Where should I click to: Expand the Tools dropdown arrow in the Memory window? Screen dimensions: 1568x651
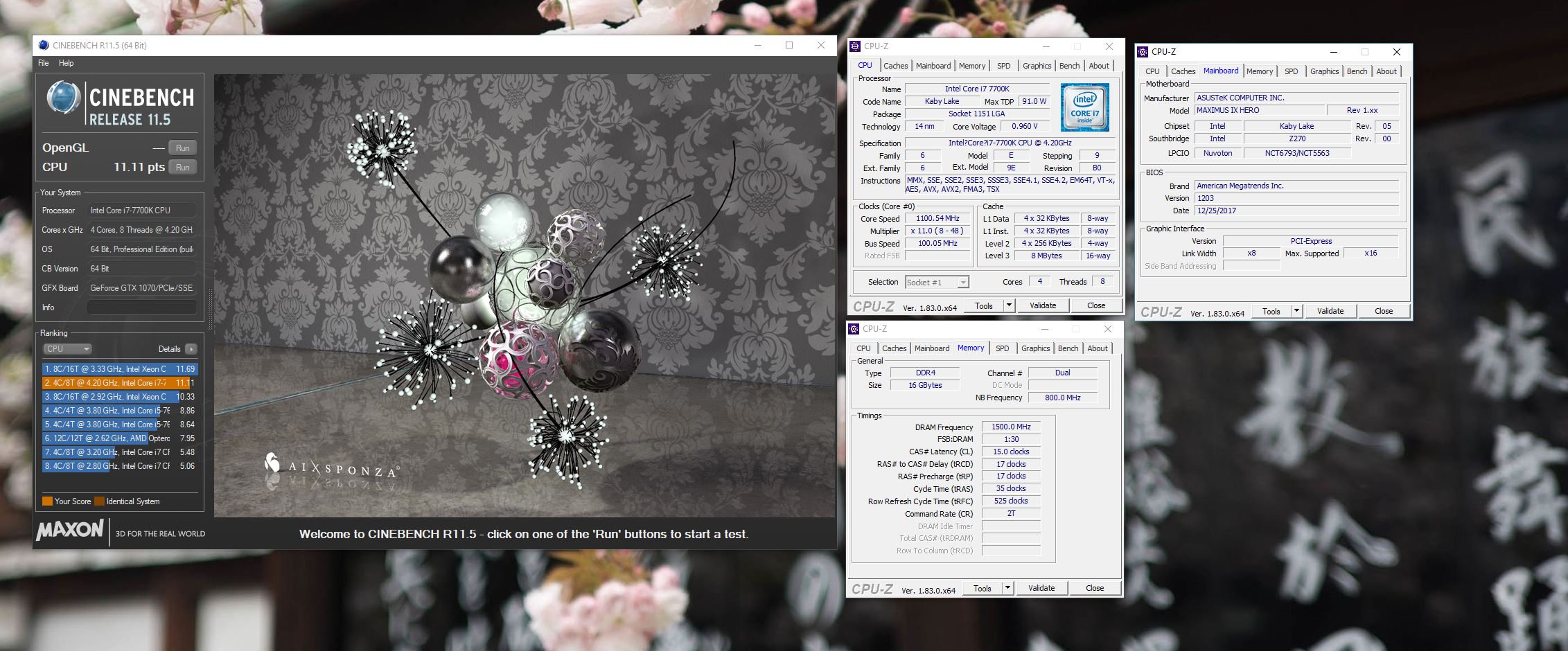1007,588
